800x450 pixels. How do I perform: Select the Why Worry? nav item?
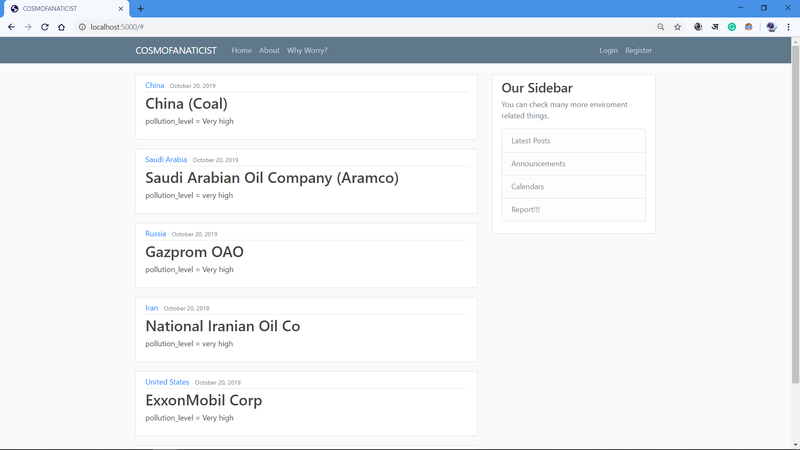coord(307,50)
